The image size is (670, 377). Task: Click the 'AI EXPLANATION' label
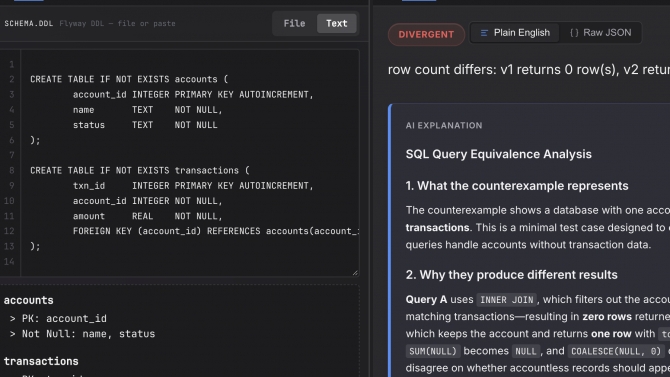[444, 126]
